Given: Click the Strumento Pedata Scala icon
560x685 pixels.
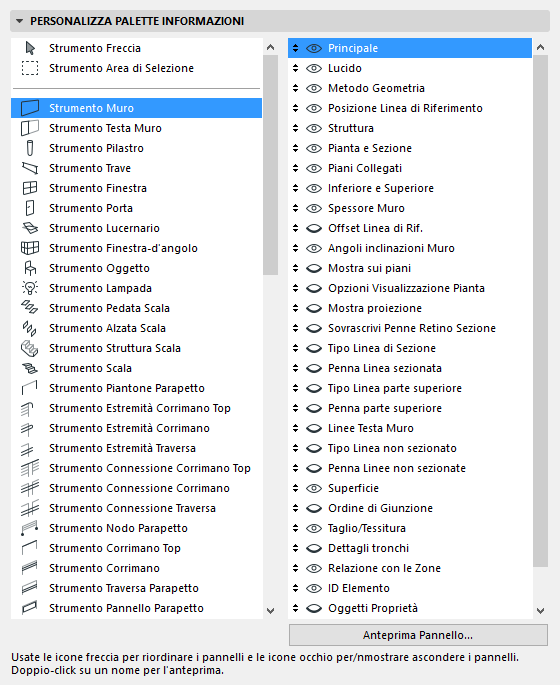Looking at the screenshot, I should click(x=30, y=308).
